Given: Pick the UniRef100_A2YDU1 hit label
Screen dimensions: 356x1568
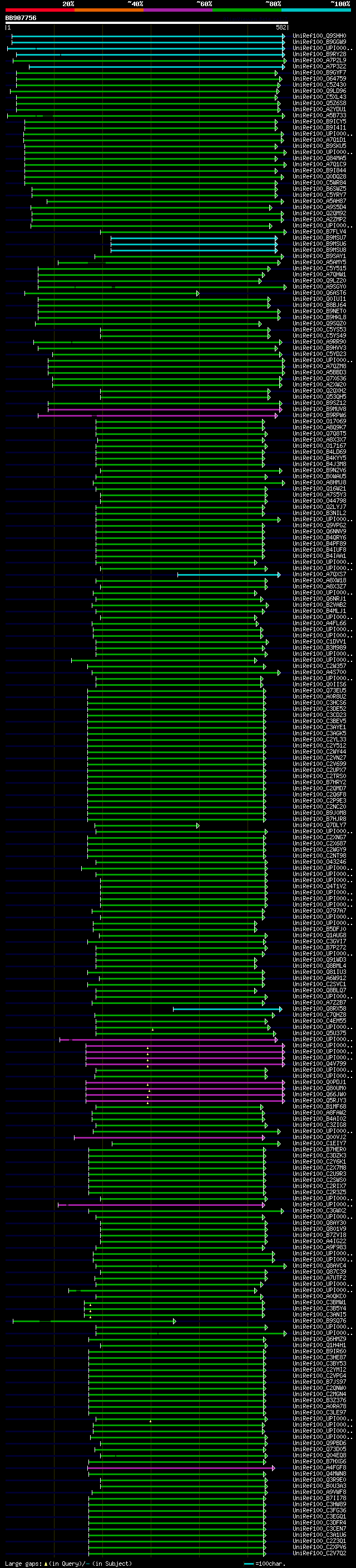Looking at the screenshot, I should (319, 109).
